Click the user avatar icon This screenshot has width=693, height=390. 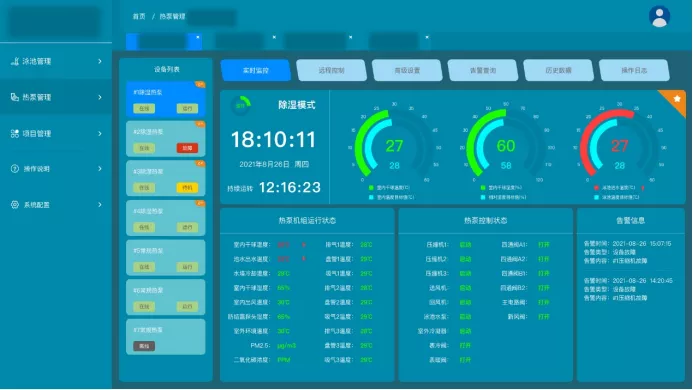coord(659,17)
